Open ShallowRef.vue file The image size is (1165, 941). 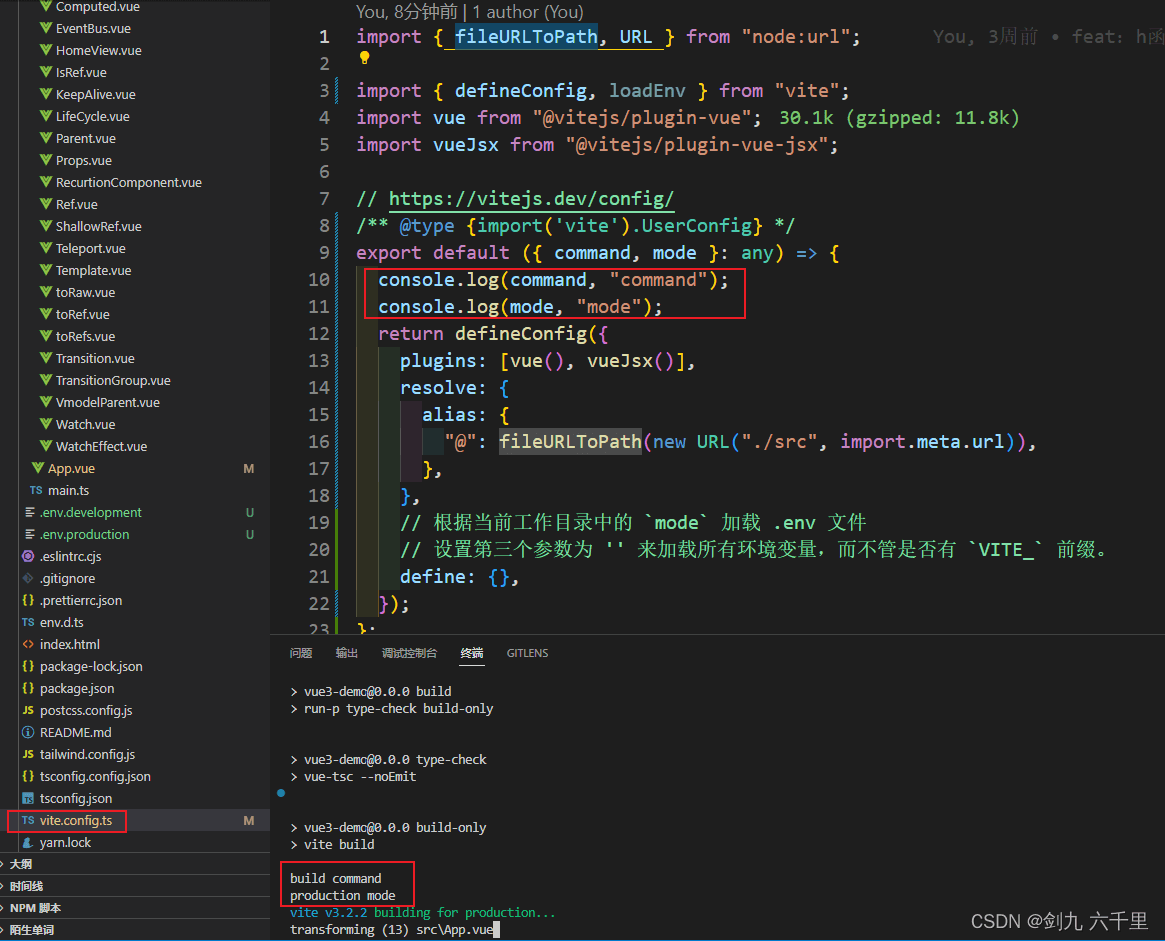[x=99, y=227]
